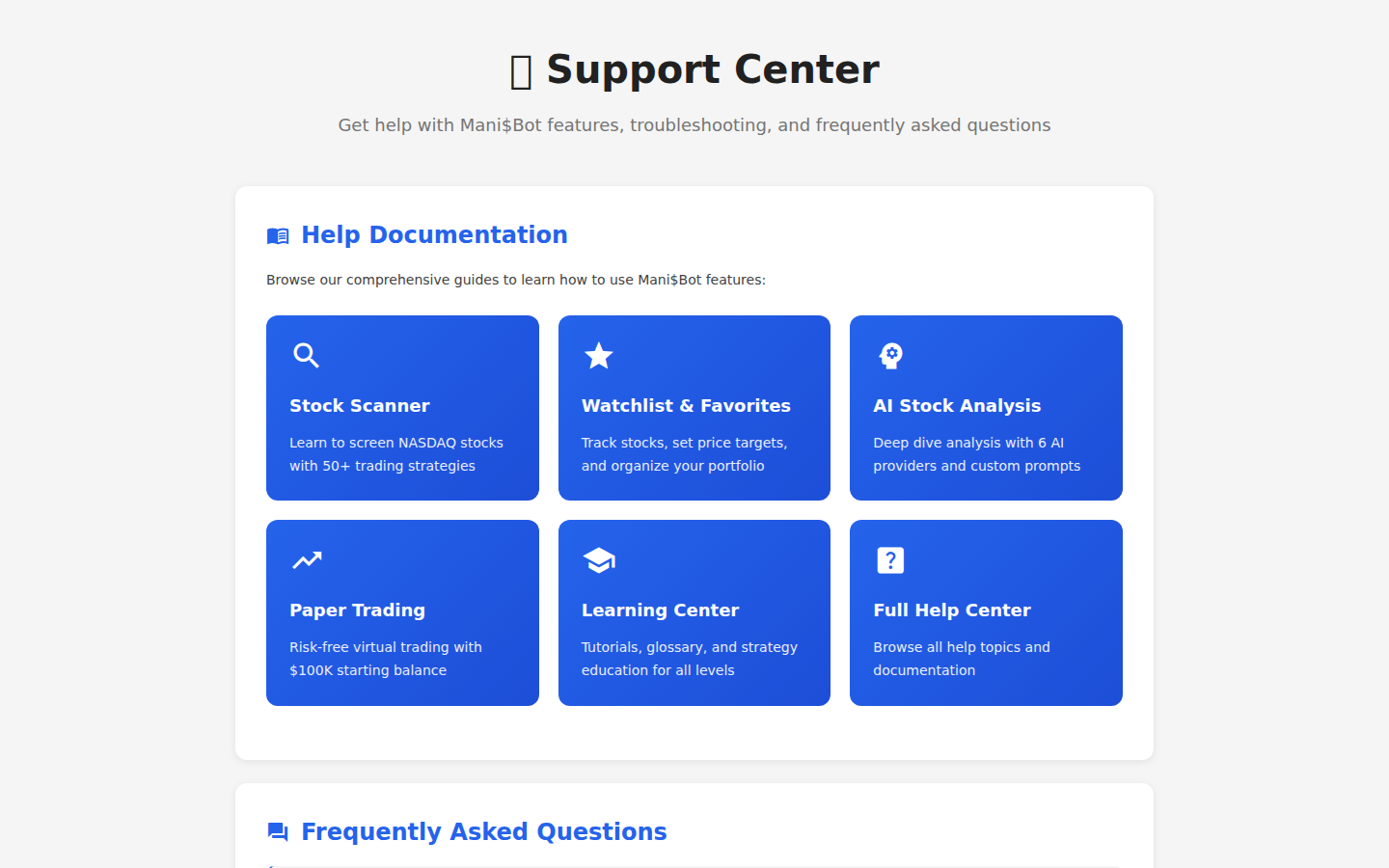Image resolution: width=1389 pixels, height=868 pixels.
Task: Click the Help Documentation heading
Action: [x=433, y=234]
